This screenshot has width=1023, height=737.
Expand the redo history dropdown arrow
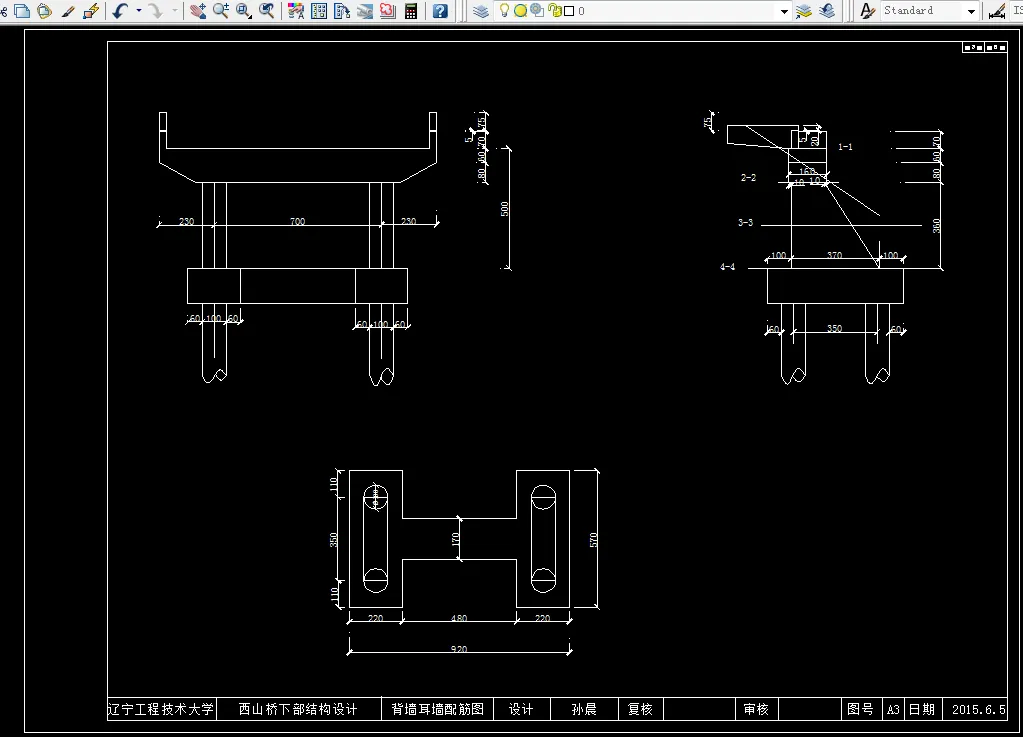click(174, 10)
